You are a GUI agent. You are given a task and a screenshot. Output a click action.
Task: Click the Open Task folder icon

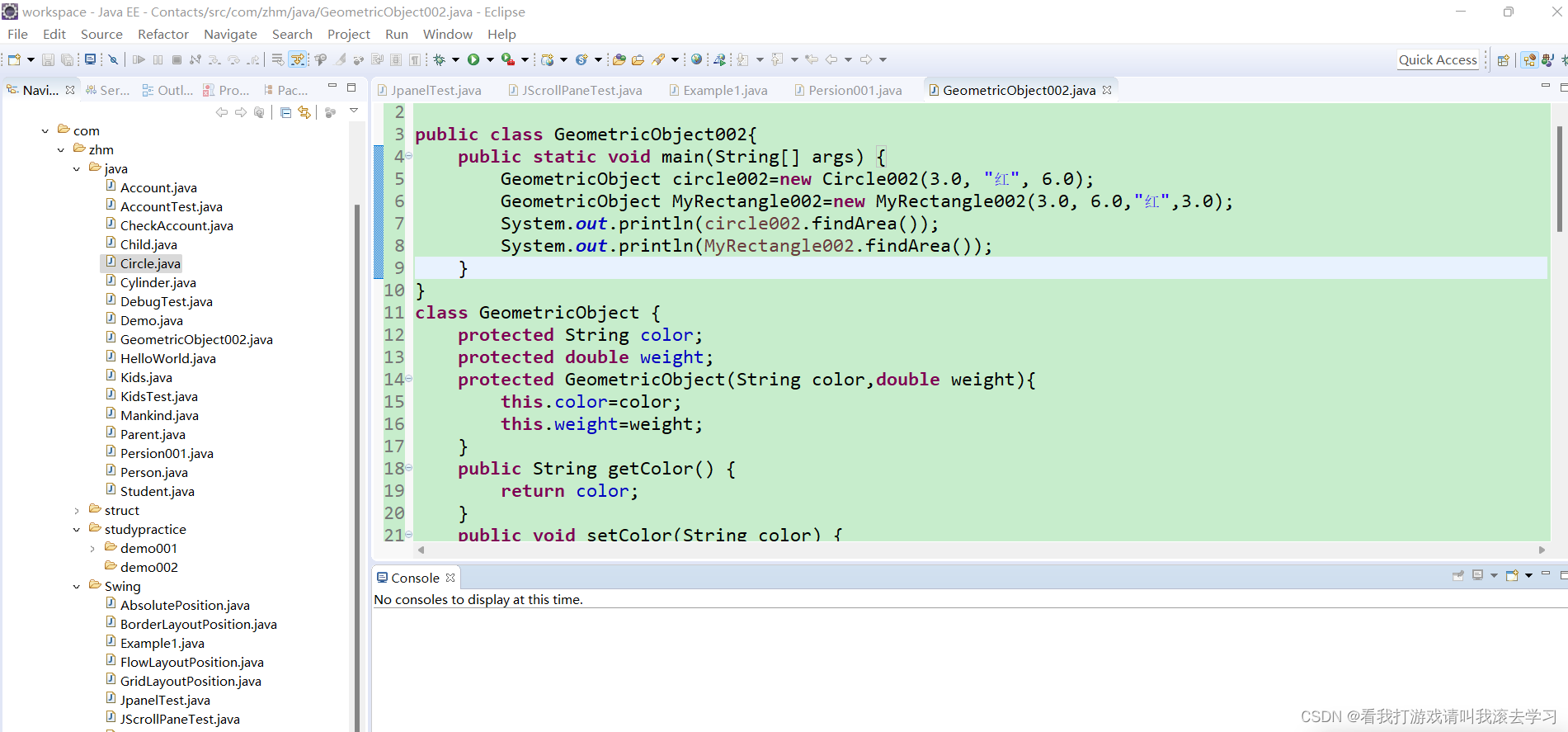point(638,59)
